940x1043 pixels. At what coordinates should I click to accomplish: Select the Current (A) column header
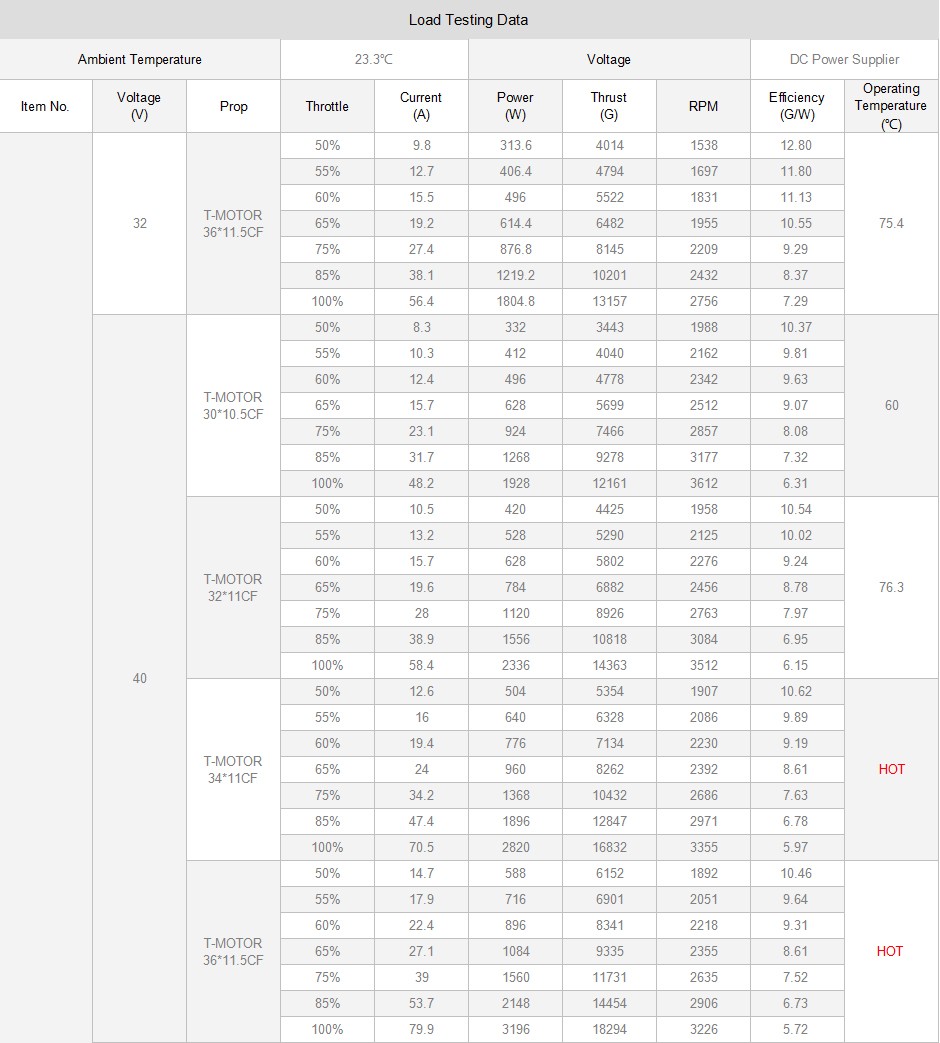421,106
